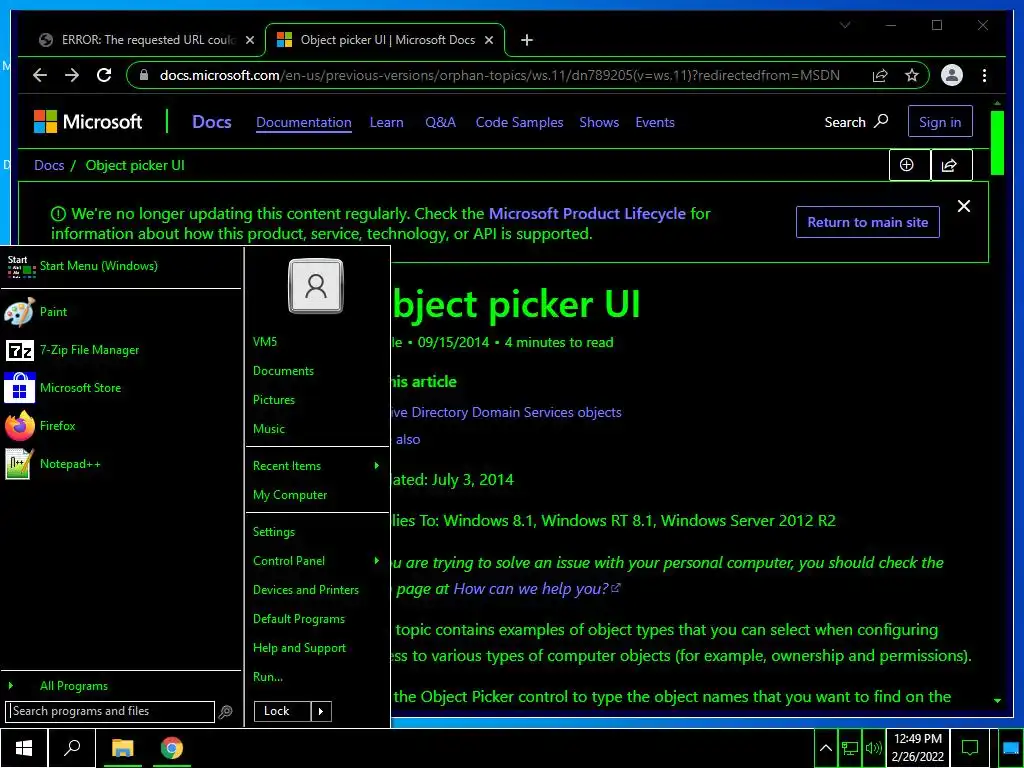Open Learn in Docs nav

387,122
